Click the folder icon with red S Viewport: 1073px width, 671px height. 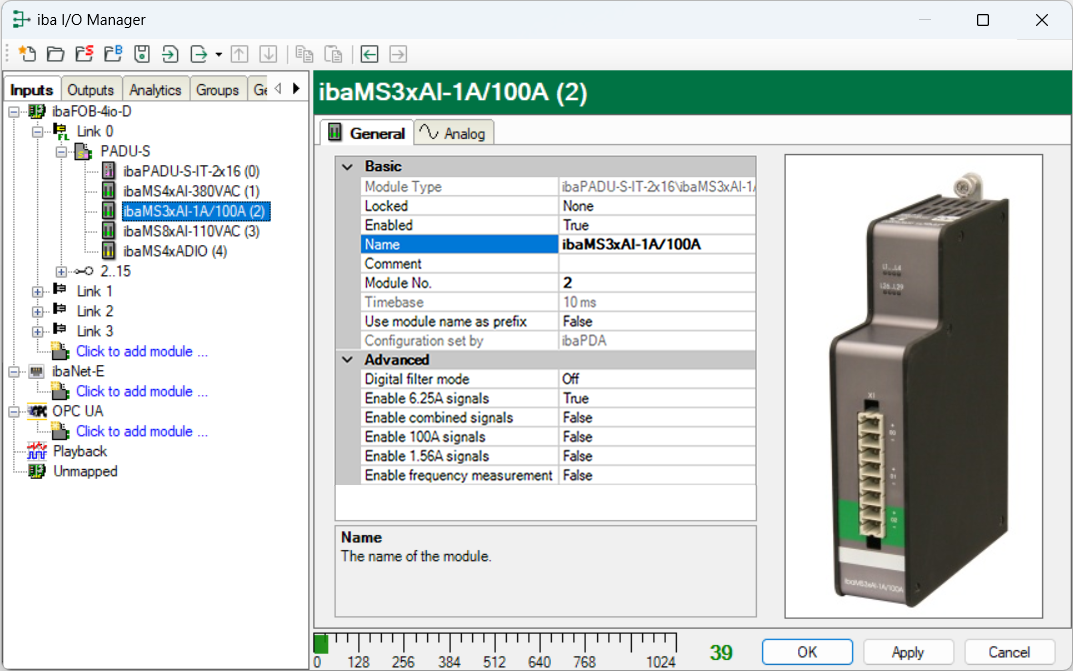point(84,54)
